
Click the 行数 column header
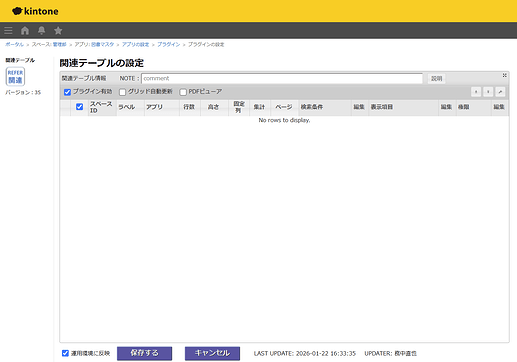[190, 107]
